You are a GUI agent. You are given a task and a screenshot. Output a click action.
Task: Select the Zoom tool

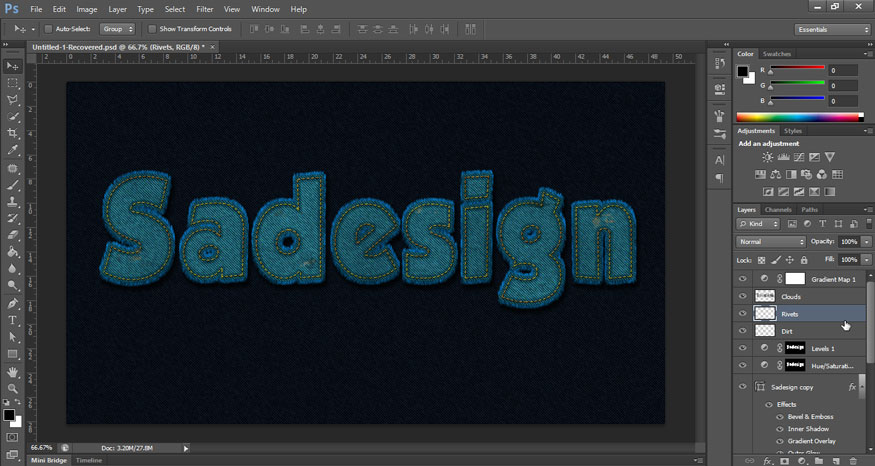click(12, 389)
